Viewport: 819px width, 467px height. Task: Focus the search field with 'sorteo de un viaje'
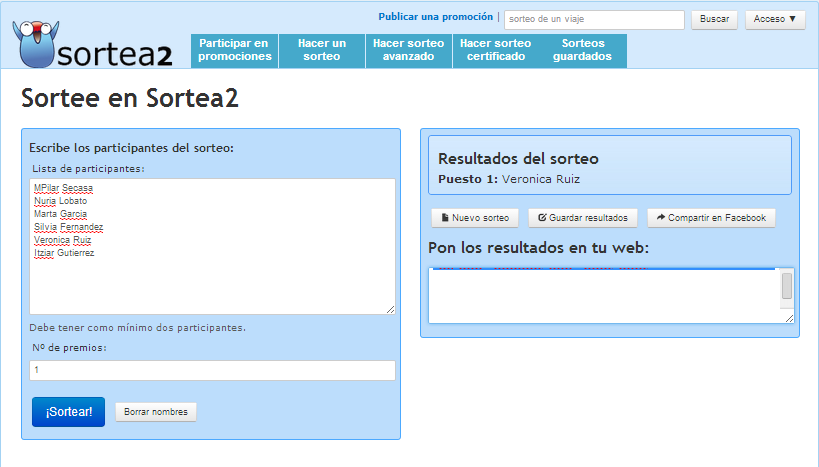tap(594, 19)
